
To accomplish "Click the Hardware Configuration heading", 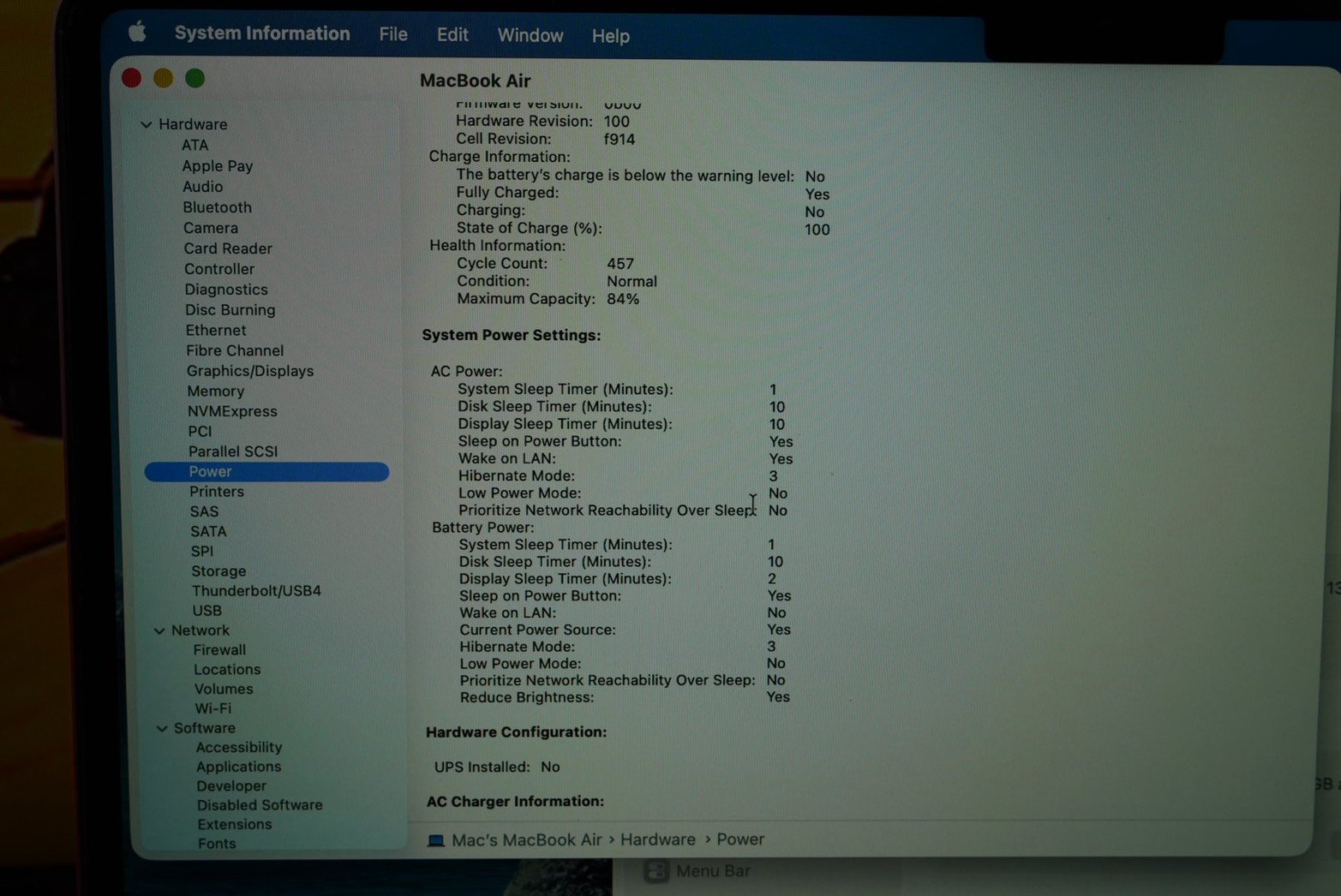I will [x=517, y=732].
